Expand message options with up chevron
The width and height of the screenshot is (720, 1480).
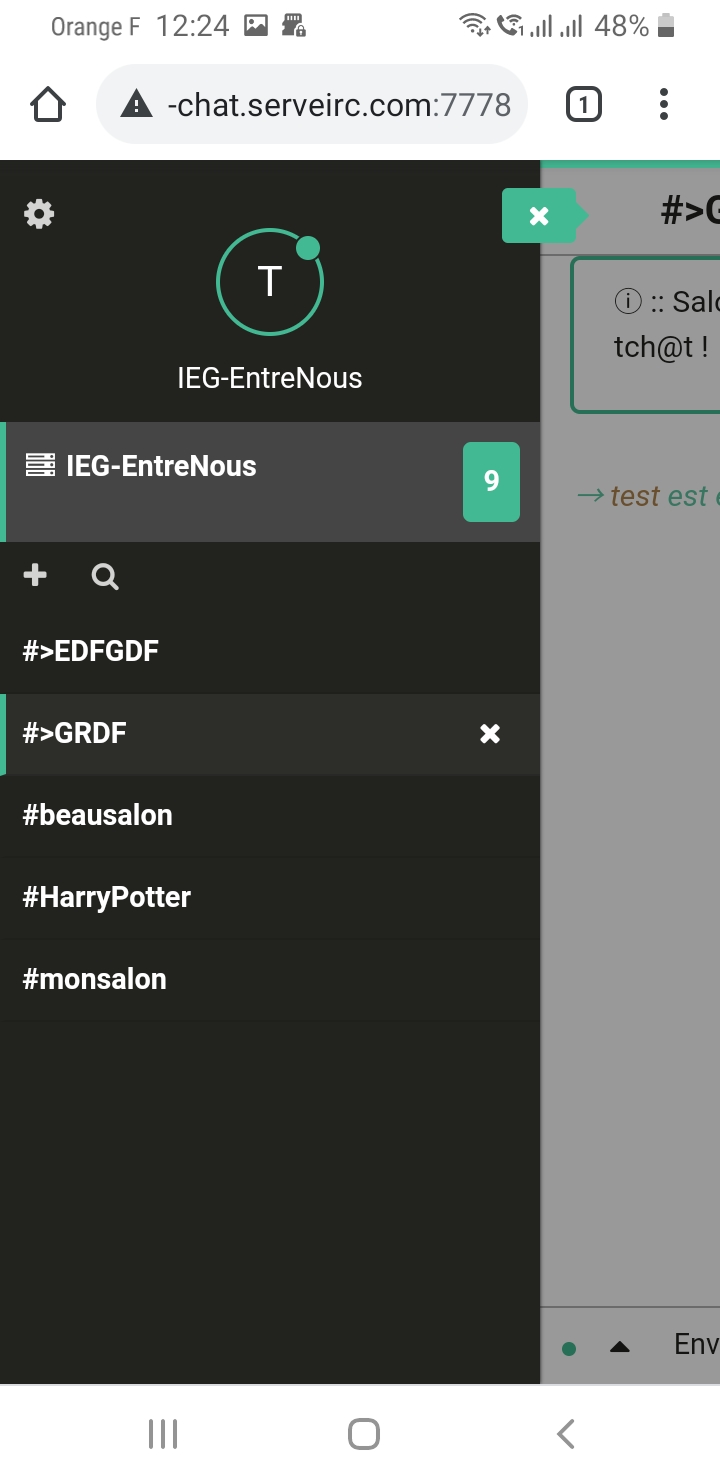pyautogui.click(x=619, y=1347)
